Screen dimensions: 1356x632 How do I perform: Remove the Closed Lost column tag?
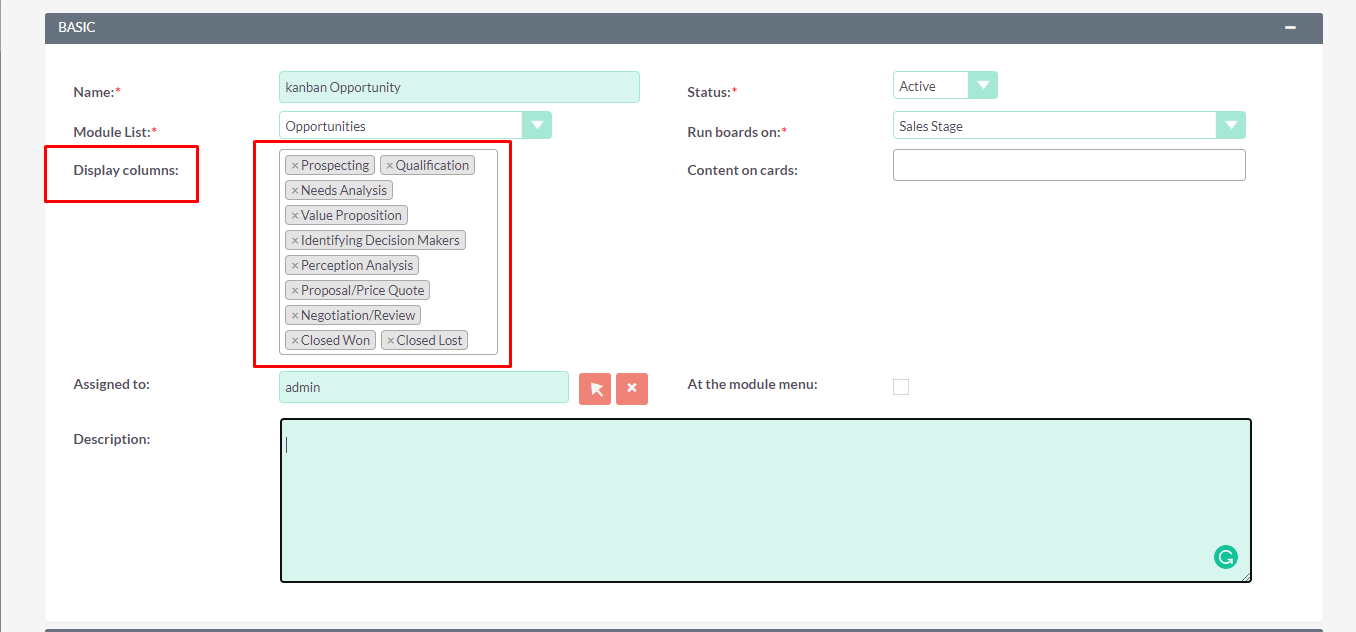pos(391,340)
